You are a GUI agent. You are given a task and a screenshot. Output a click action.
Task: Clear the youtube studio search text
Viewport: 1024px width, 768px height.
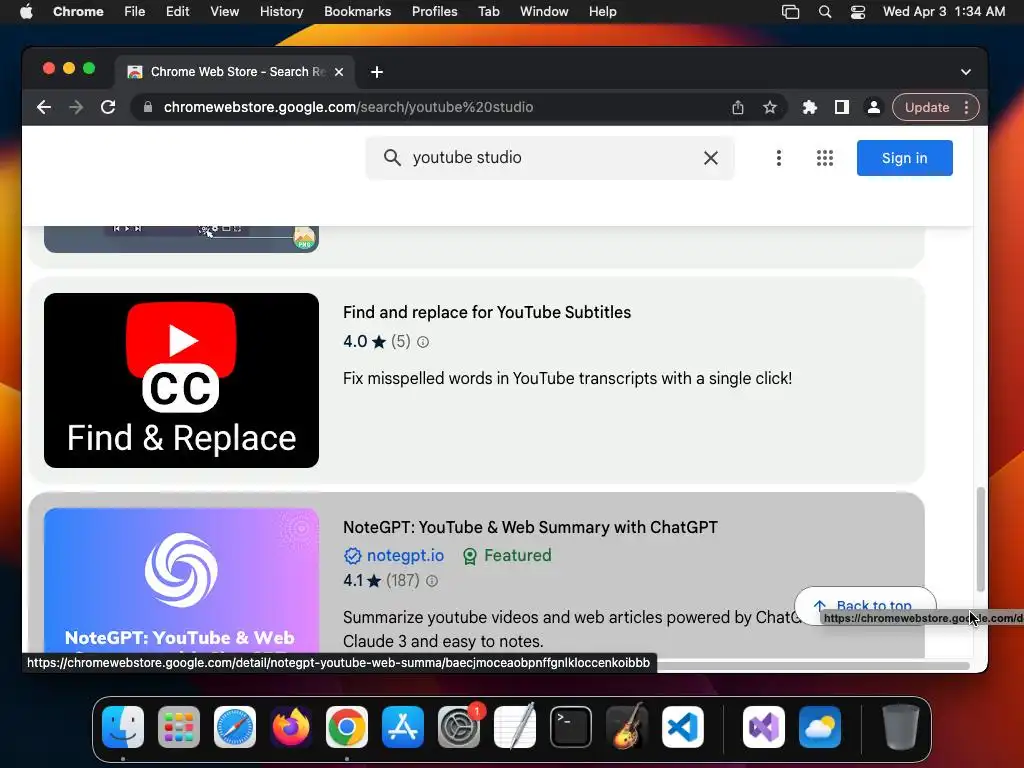[711, 157]
